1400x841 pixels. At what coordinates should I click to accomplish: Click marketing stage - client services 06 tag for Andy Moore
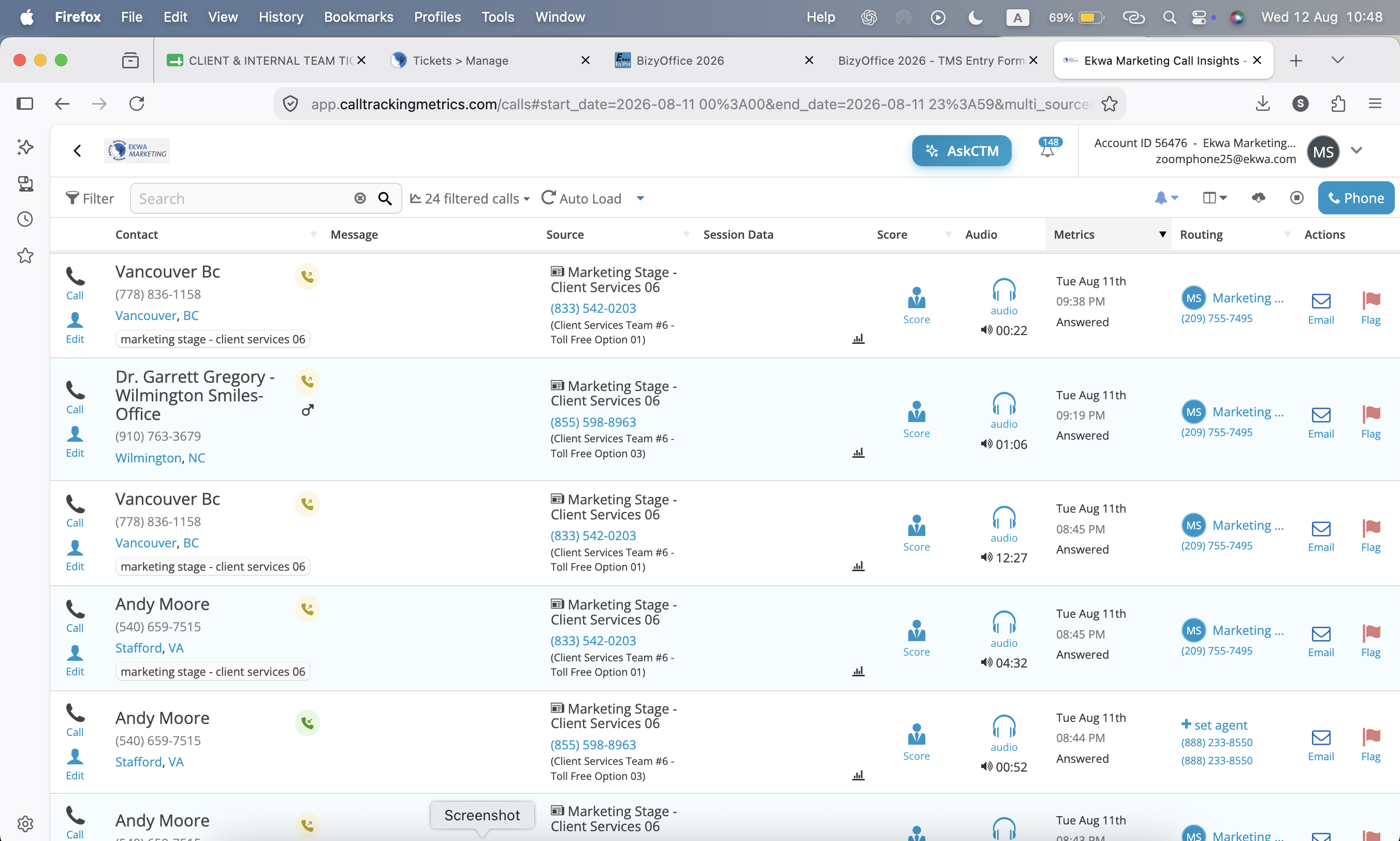tap(212, 672)
